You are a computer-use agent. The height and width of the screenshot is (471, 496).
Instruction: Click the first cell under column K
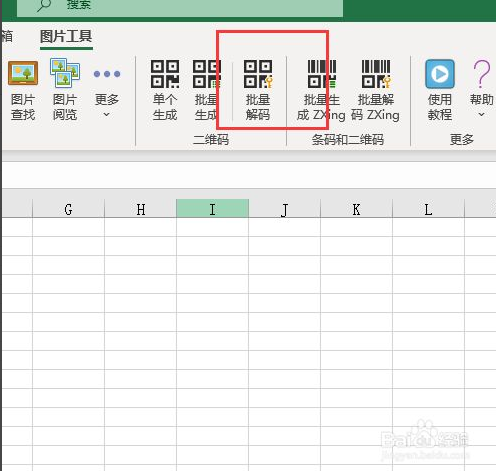(356, 227)
